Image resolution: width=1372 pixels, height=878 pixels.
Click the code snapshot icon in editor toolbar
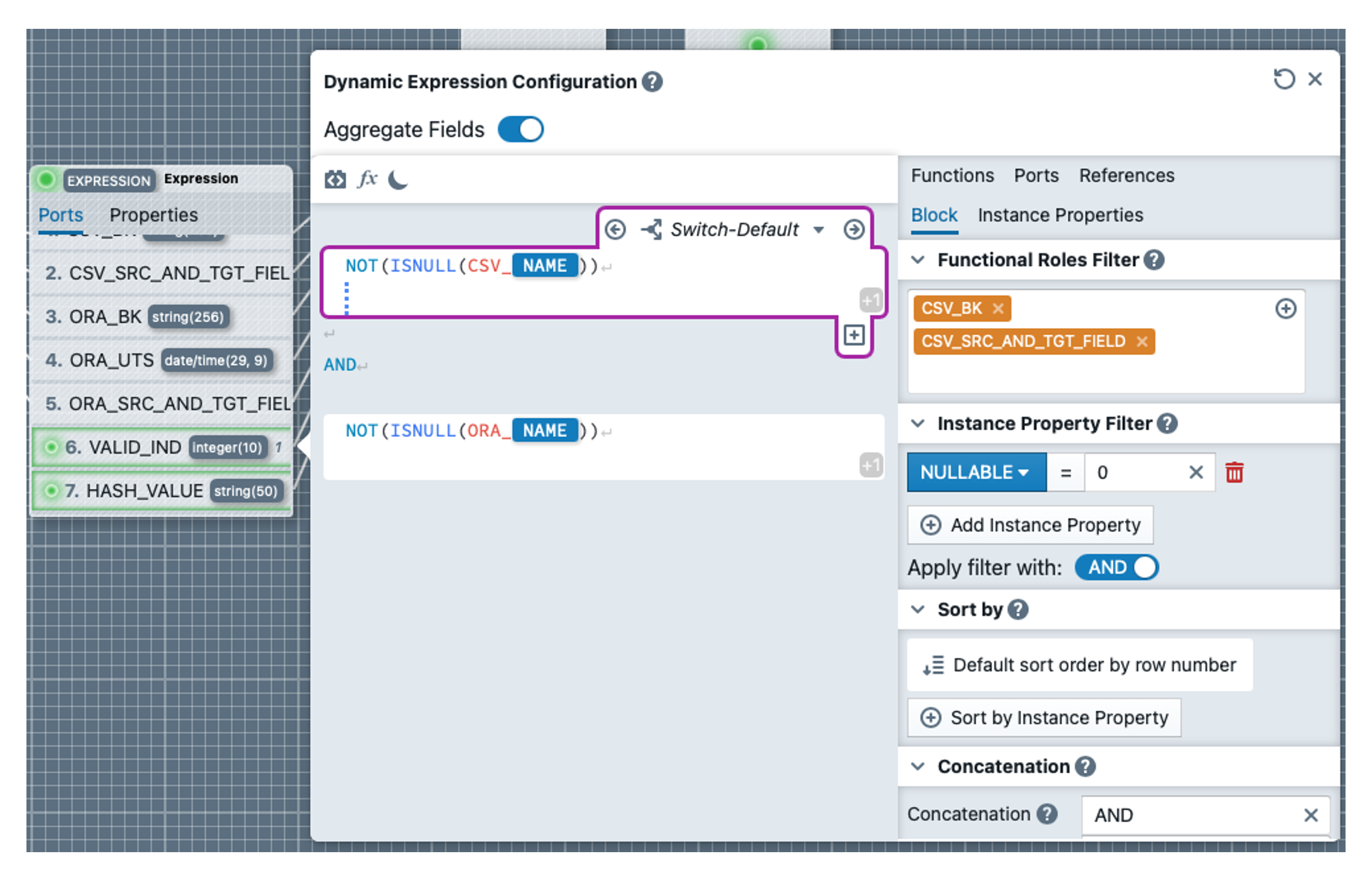click(x=335, y=179)
